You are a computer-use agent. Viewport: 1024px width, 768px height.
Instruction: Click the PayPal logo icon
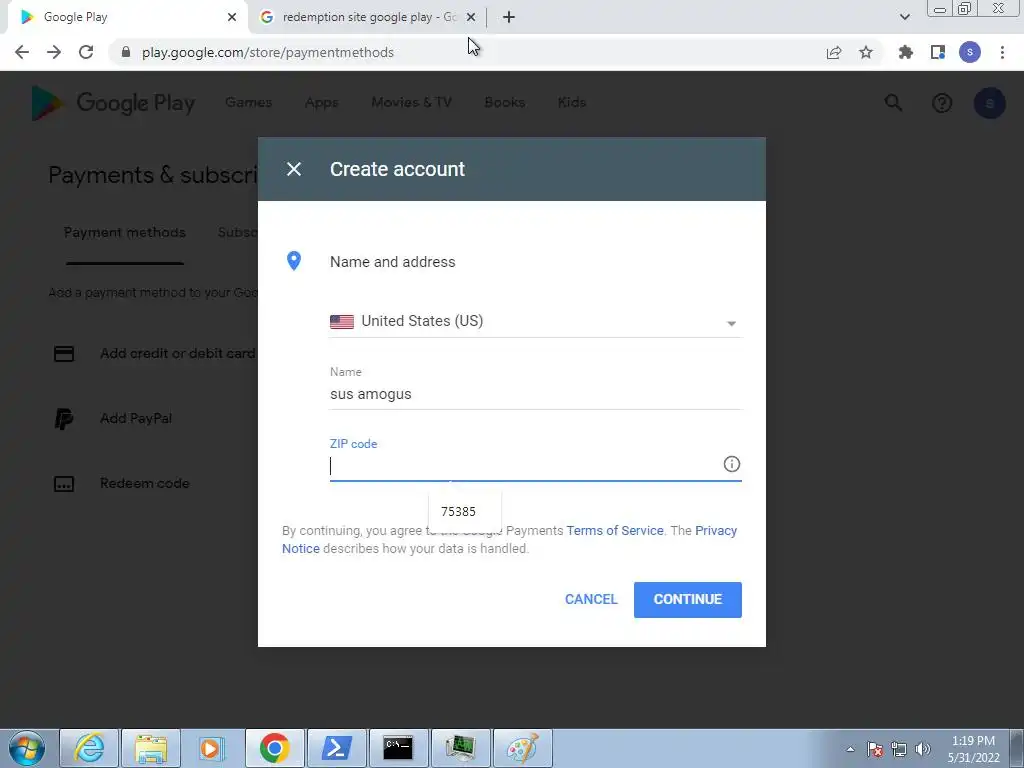[64, 419]
